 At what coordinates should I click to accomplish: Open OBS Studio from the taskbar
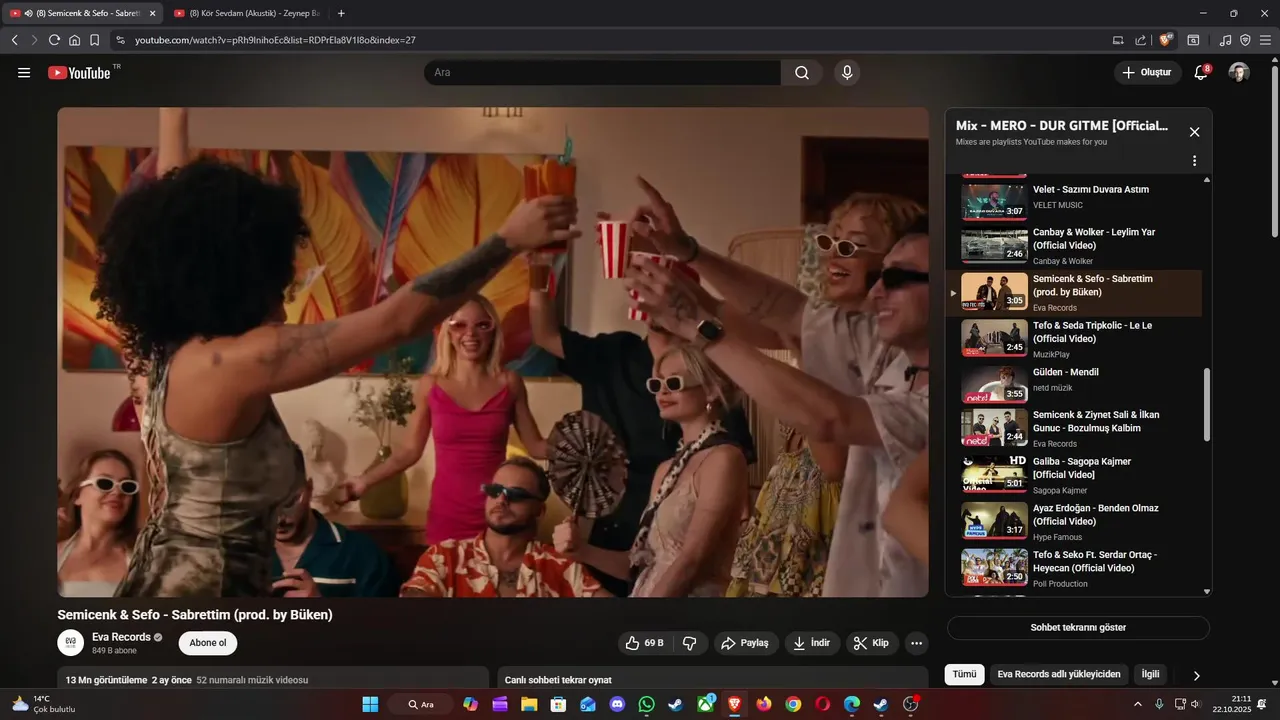[910, 704]
